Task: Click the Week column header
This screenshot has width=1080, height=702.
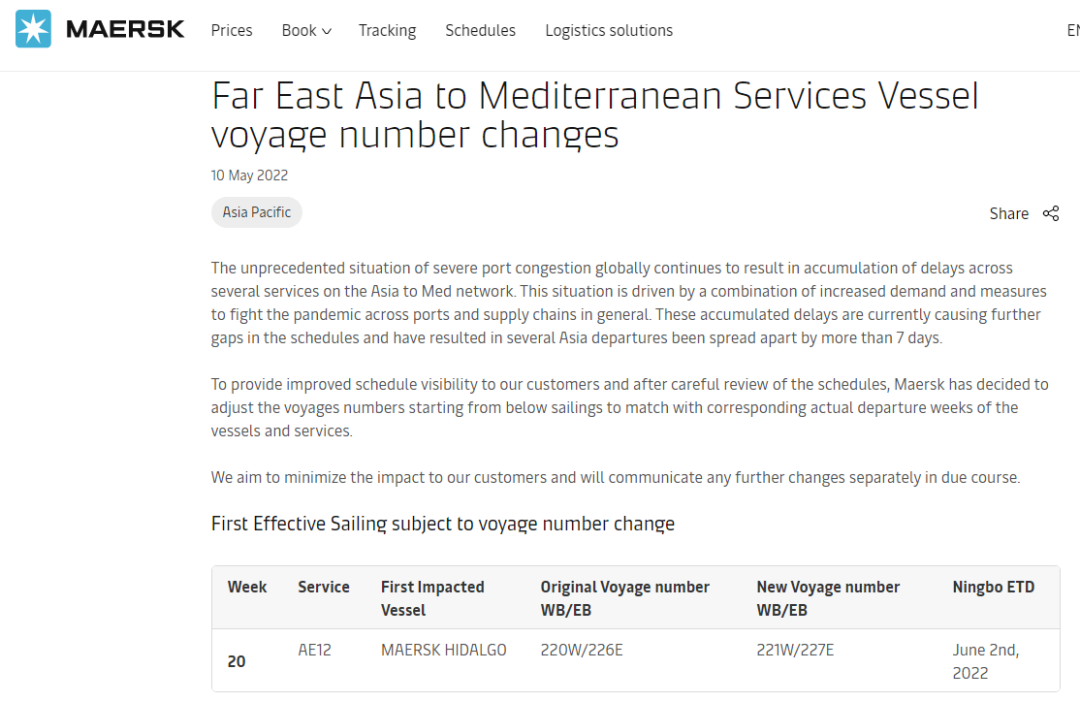Action: pos(247,587)
